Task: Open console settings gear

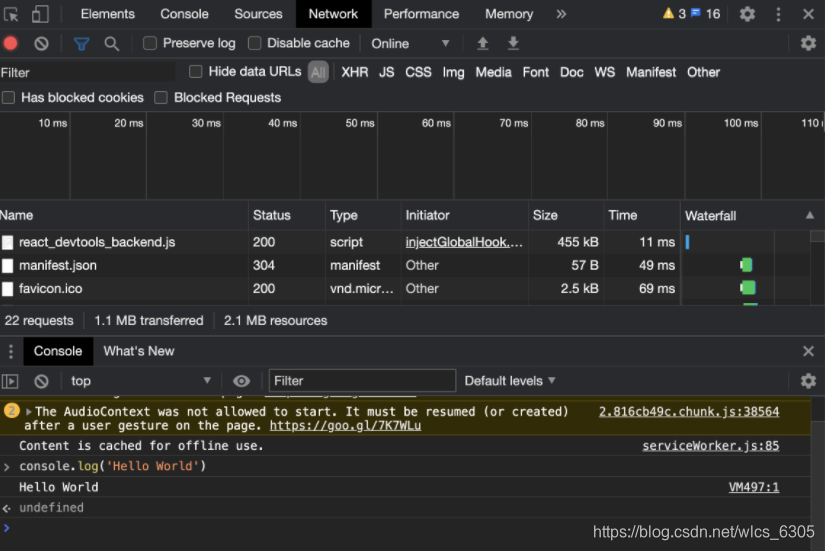Action: click(x=808, y=380)
